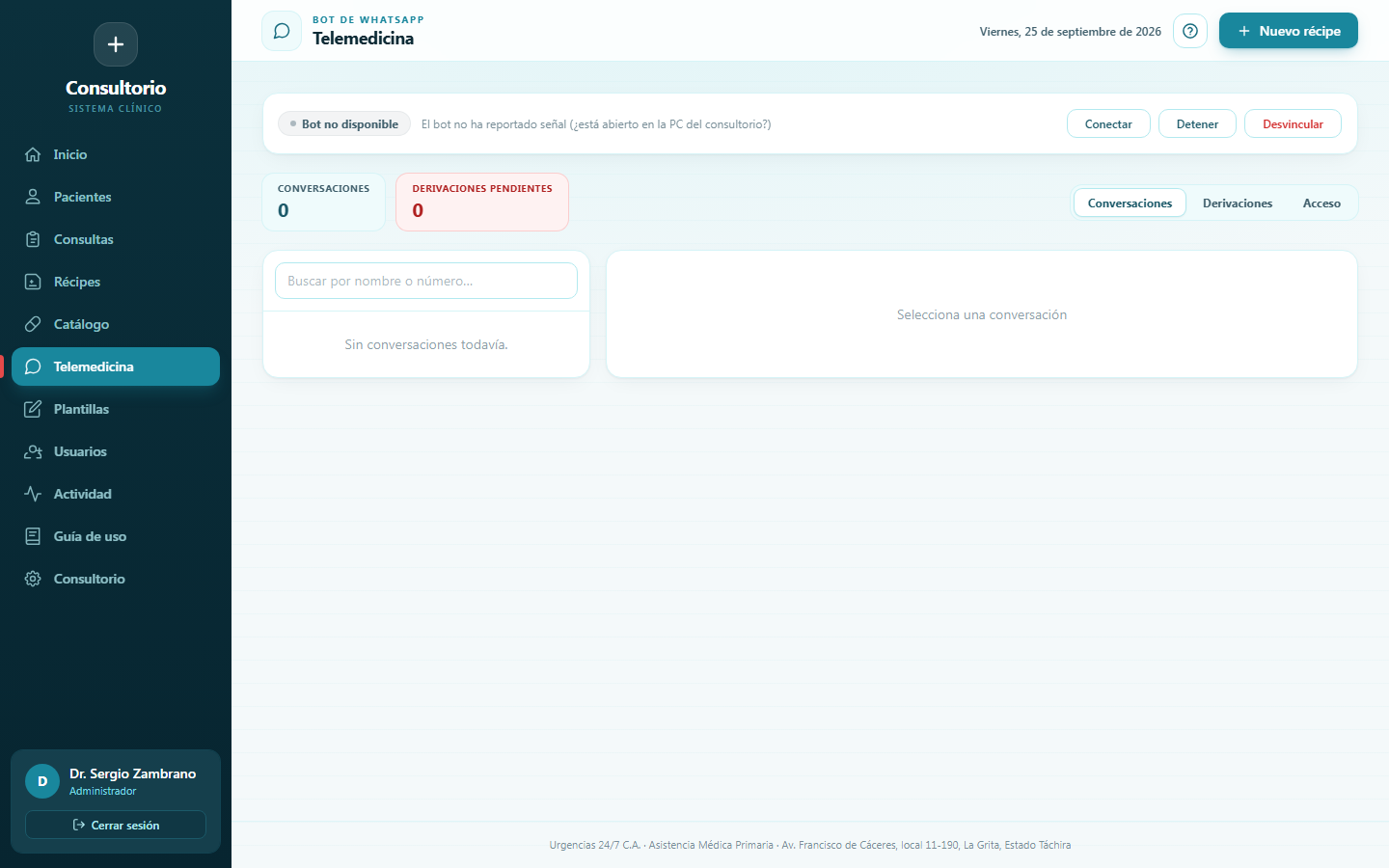1389x868 pixels.
Task: Click the text Sin conversaciones todavía.
Action: [x=426, y=344]
